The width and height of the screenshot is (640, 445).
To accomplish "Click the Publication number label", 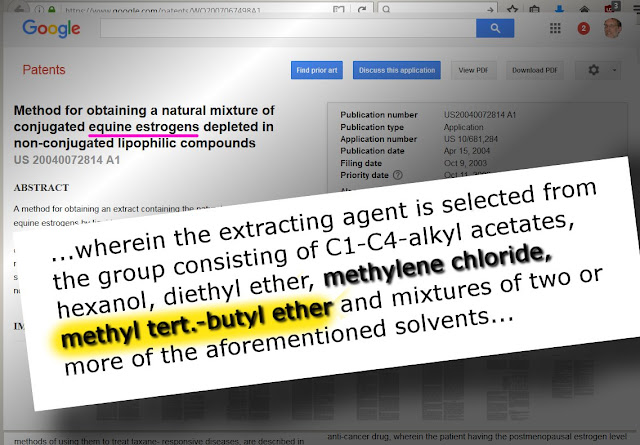I will [x=379, y=115].
